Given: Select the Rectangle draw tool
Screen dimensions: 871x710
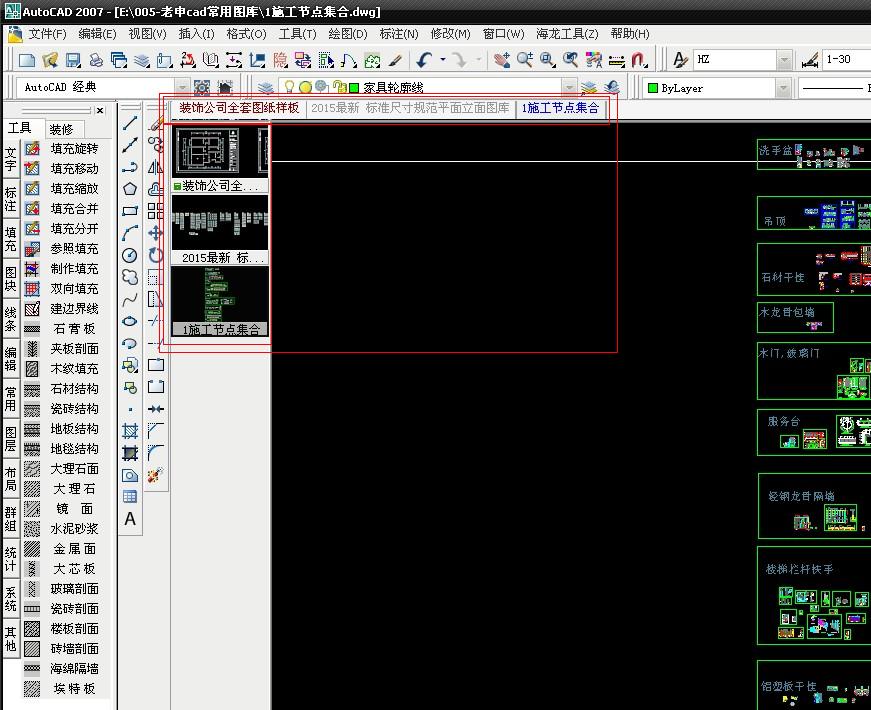Looking at the screenshot, I should 130,211.
